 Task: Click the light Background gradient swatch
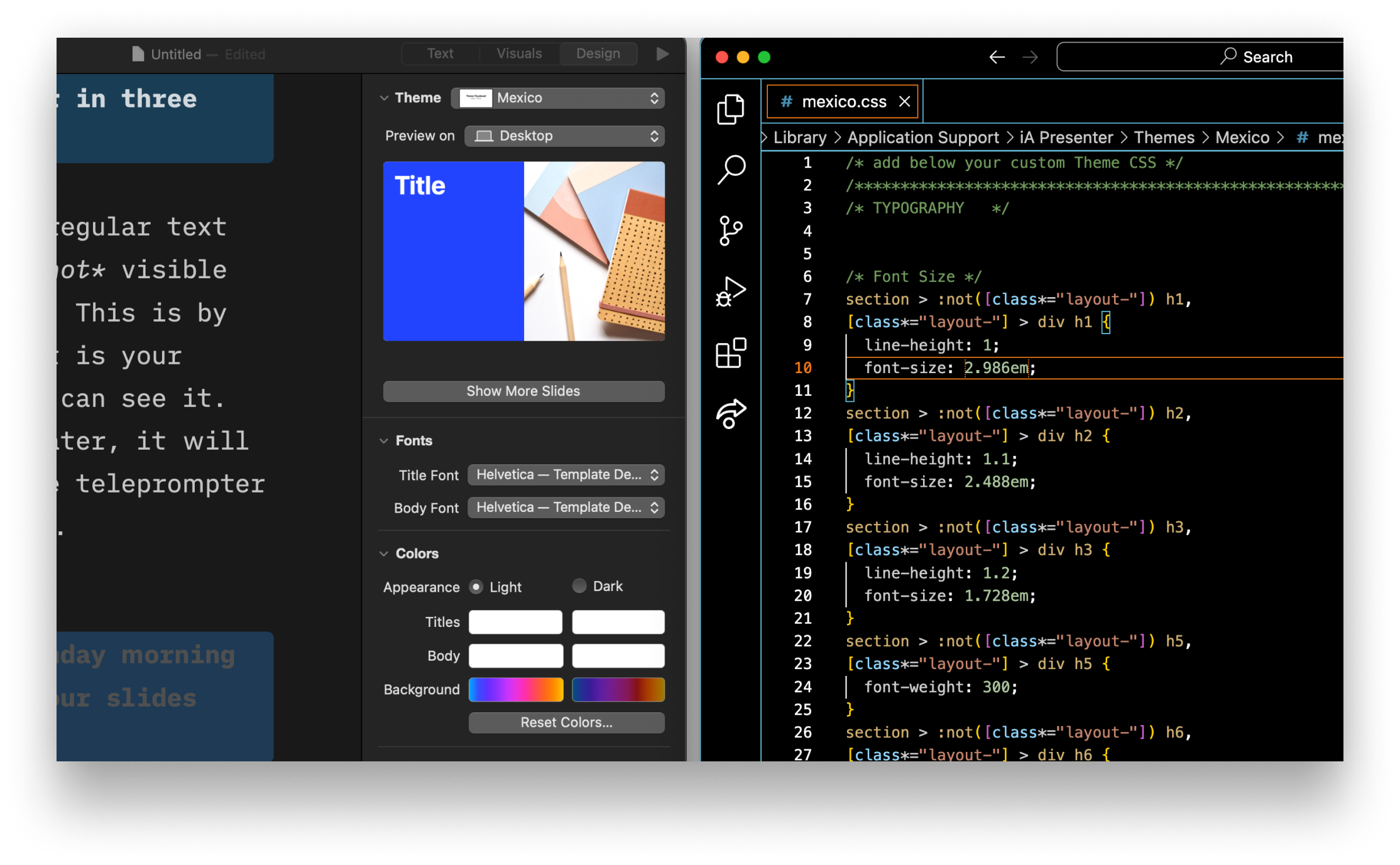pos(515,690)
